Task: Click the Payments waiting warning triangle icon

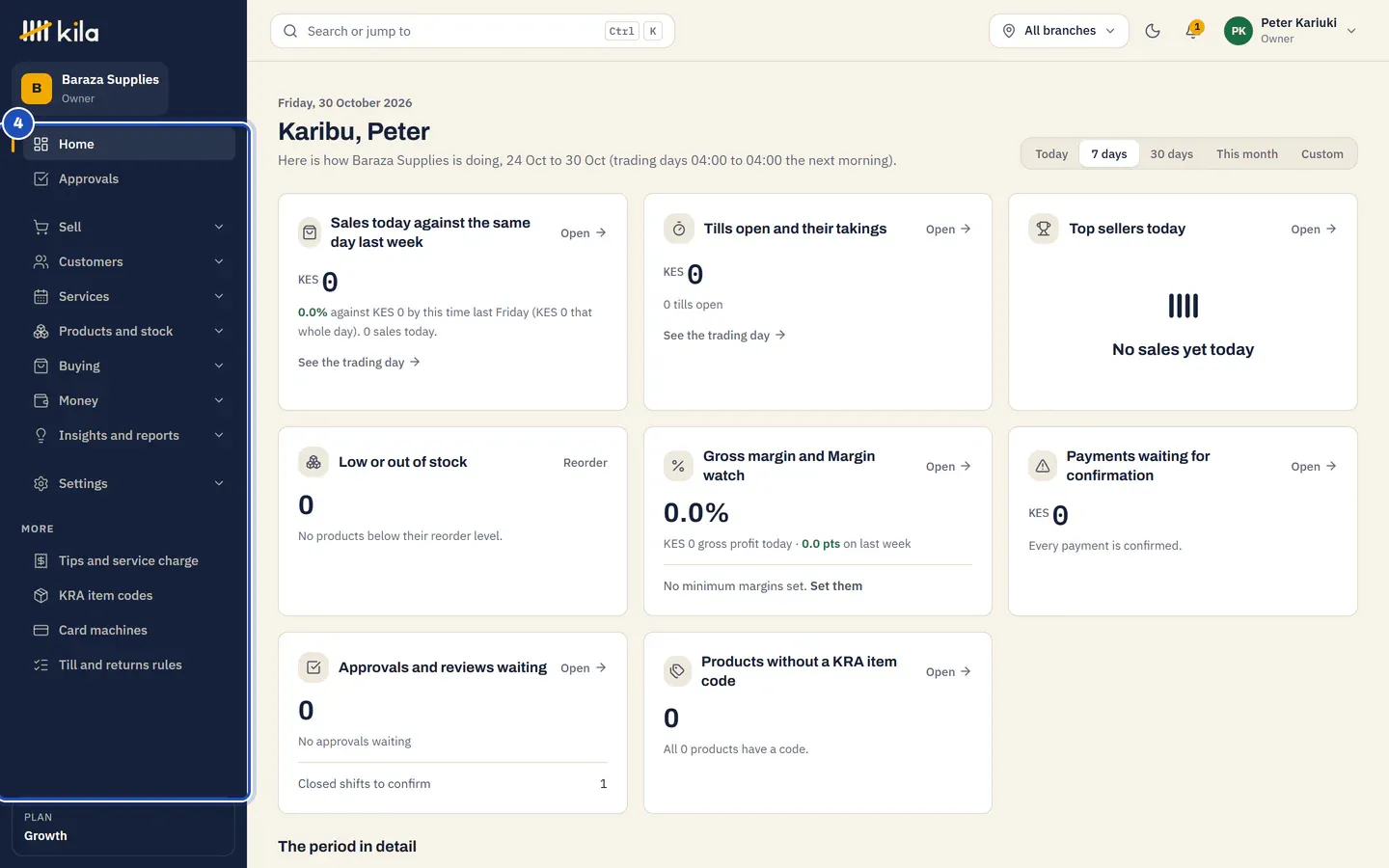Action: point(1043,466)
